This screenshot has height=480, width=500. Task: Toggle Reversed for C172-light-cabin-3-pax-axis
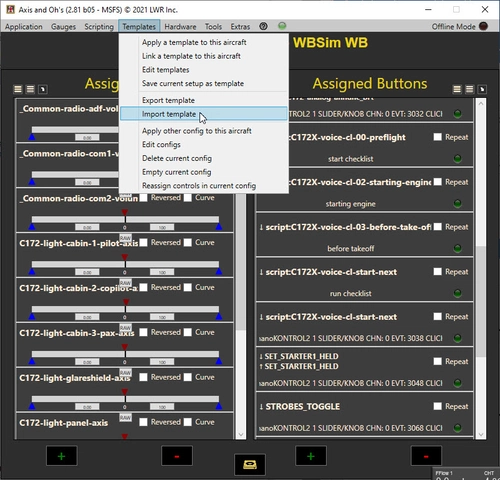(143, 332)
